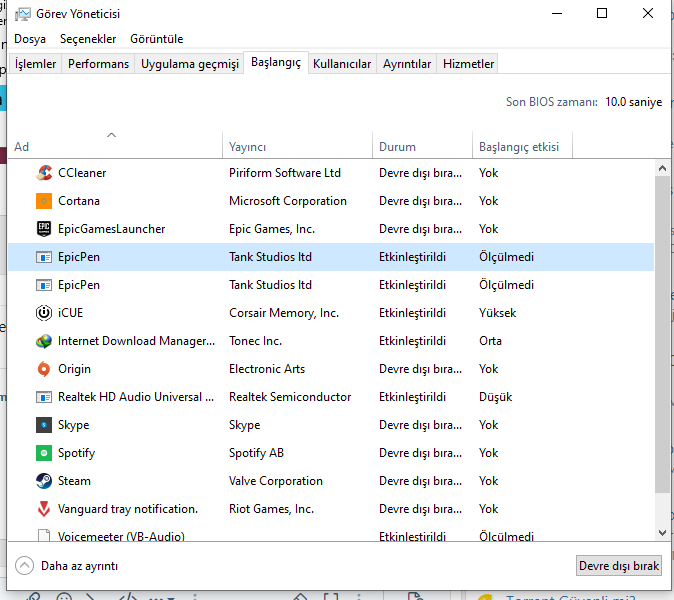Click Microsoft Corporation publisher cell
The height and width of the screenshot is (600, 674).
point(288,201)
